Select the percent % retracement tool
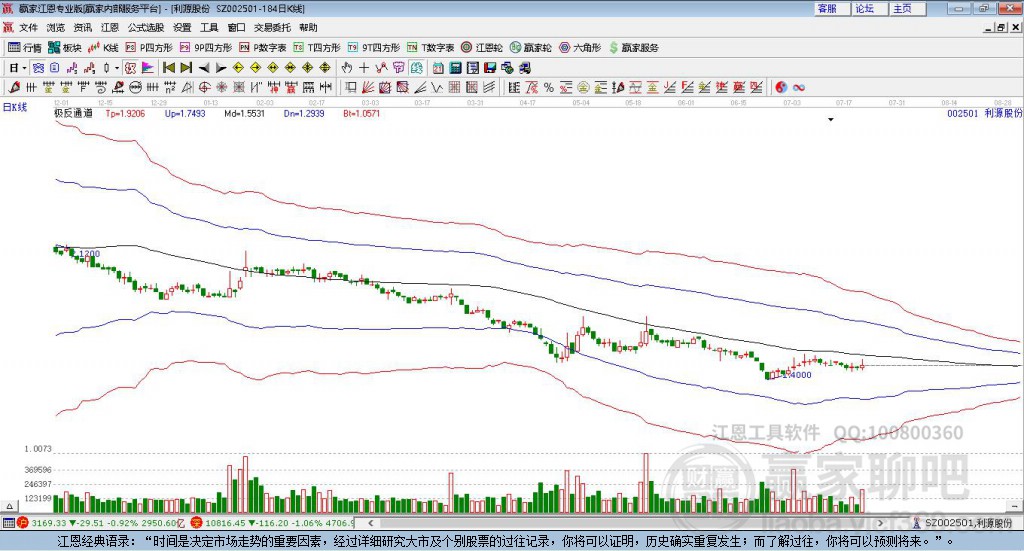Screen dimensions: 1024x551 (549, 87)
